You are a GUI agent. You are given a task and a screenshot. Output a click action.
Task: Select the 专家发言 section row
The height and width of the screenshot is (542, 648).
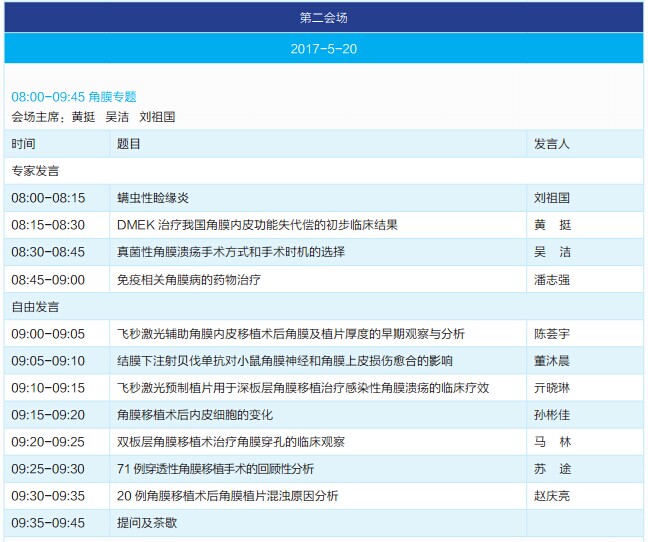35,171
